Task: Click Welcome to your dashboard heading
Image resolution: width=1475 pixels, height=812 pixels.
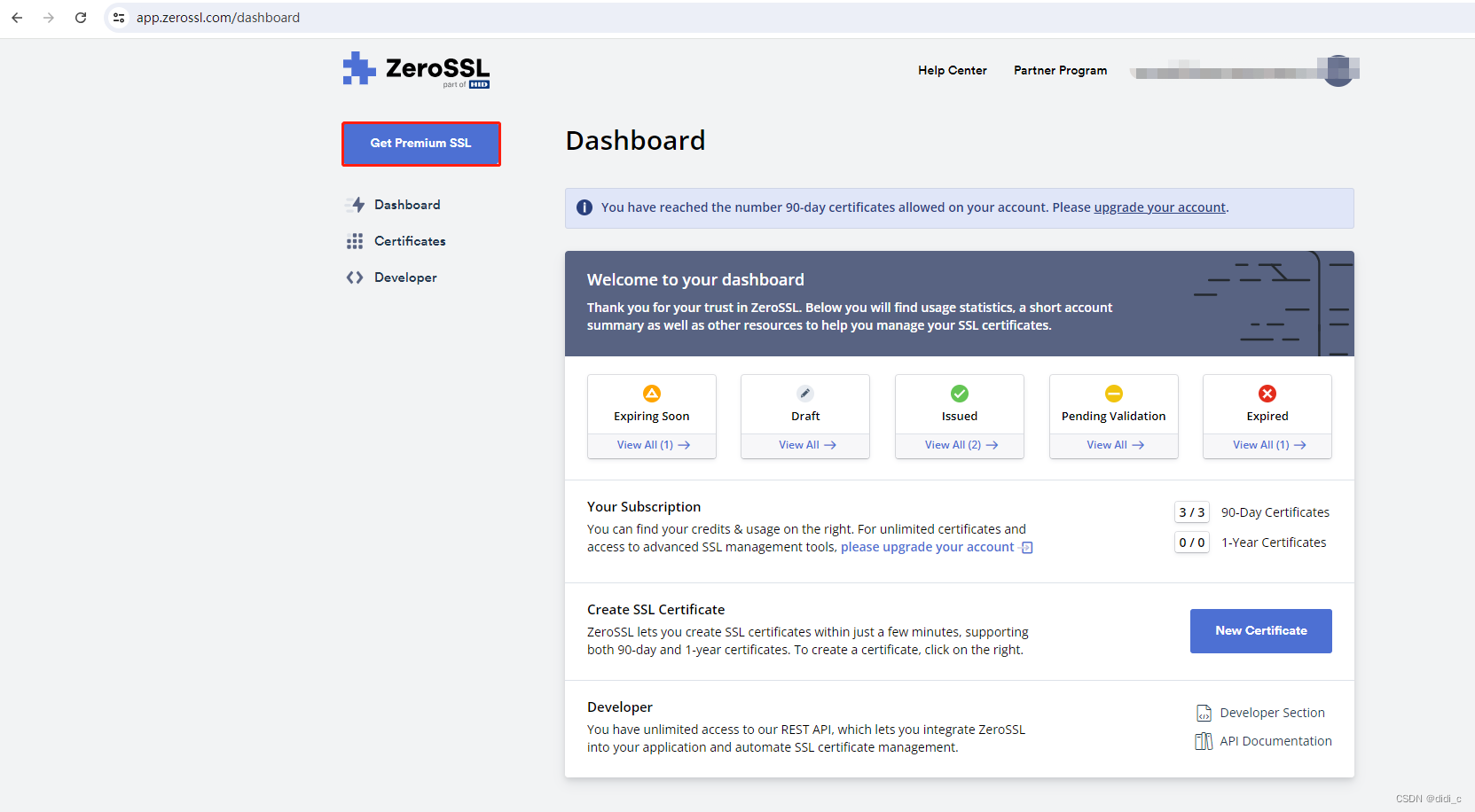Action: coord(695,280)
